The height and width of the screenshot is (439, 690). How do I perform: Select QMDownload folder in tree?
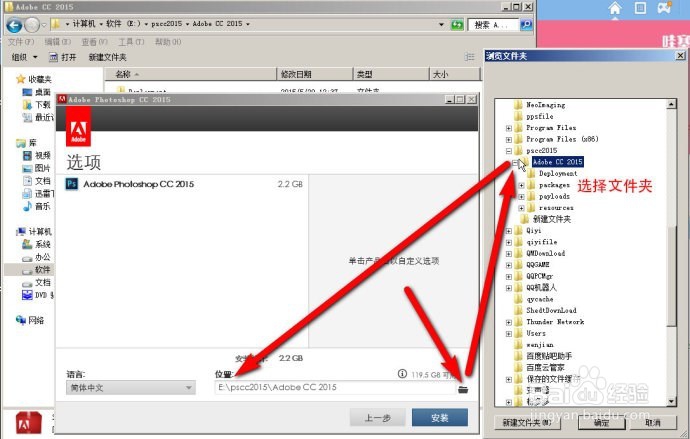(546, 253)
